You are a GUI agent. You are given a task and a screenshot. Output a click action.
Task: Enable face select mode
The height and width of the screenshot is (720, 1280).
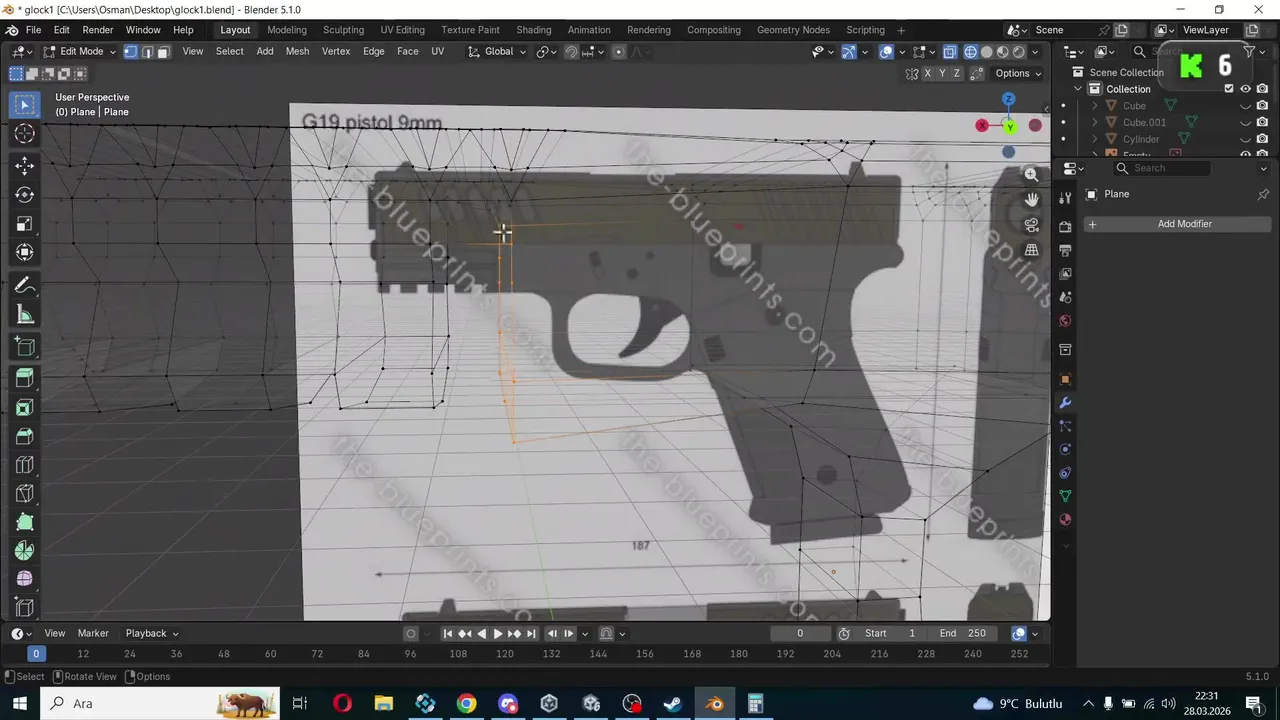pos(163,51)
